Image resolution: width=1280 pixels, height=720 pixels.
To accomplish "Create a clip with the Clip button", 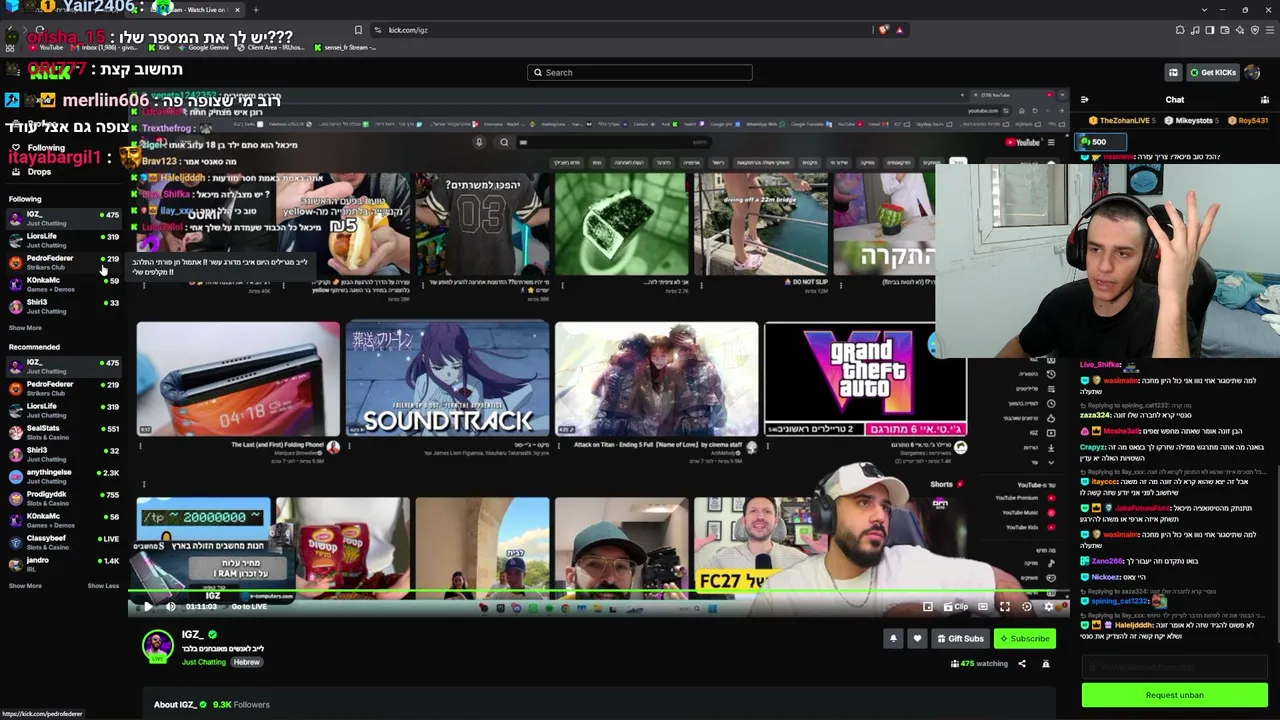I will pos(956,607).
